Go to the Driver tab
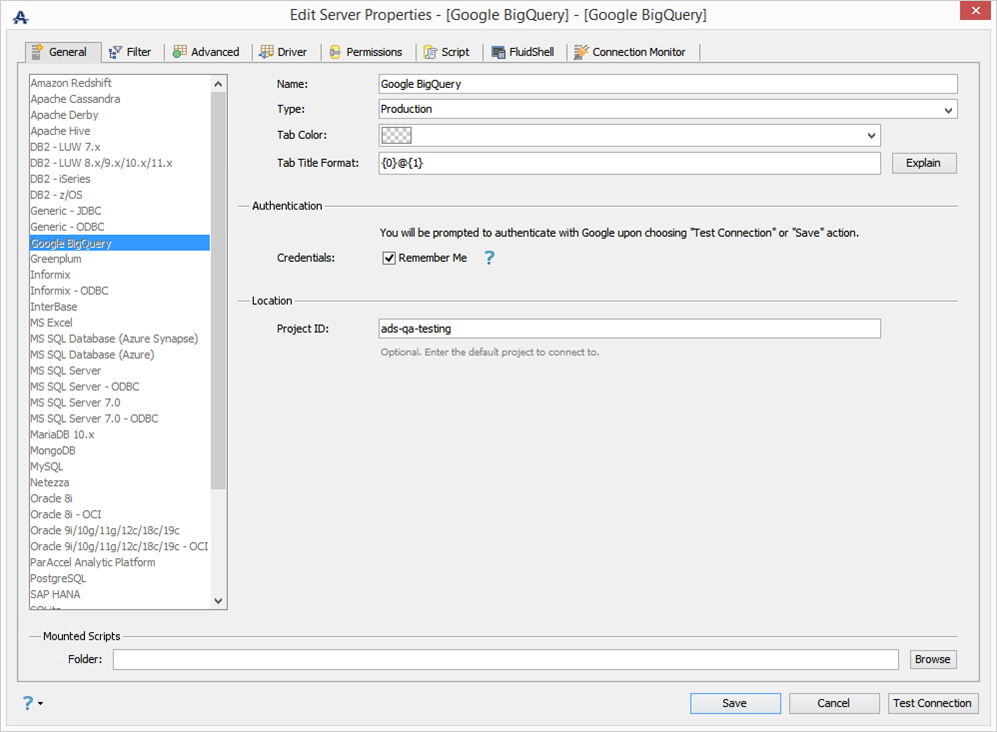 click(284, 52)
